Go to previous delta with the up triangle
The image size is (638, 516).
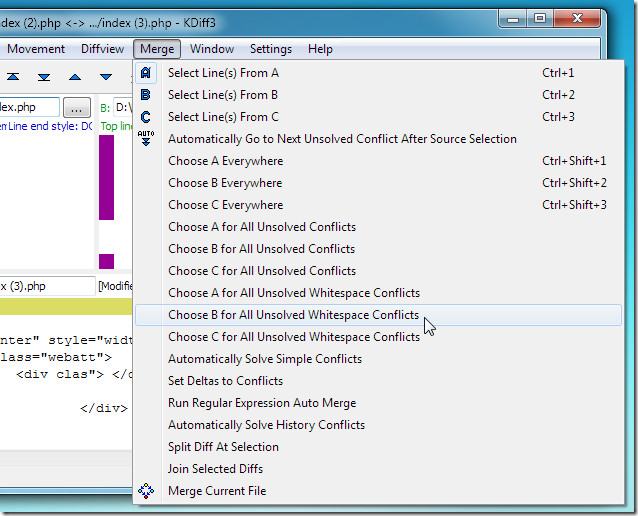tap(75, 77)
